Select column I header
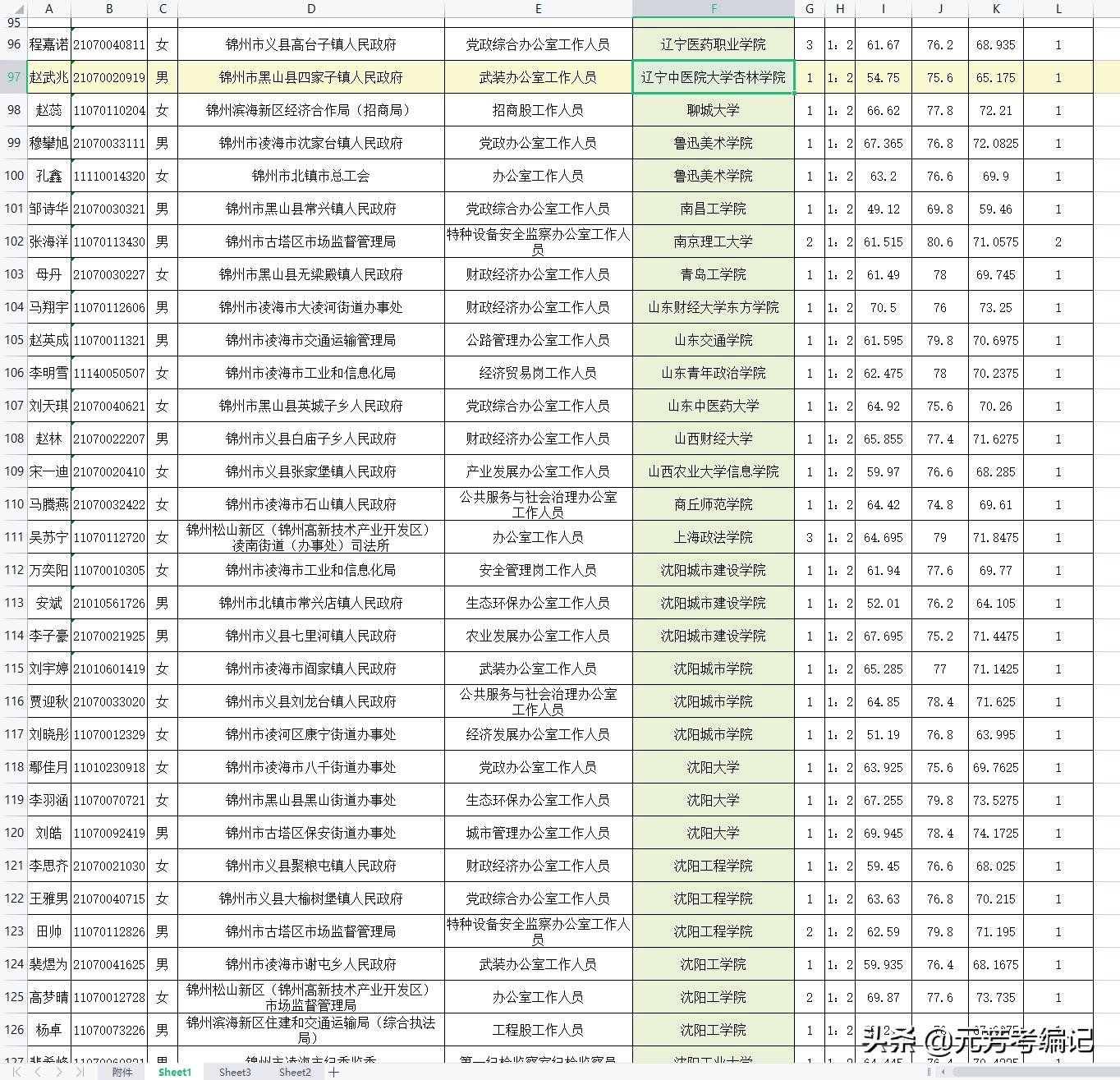This screenshot has width=1120, height=1080. [884, 8]
